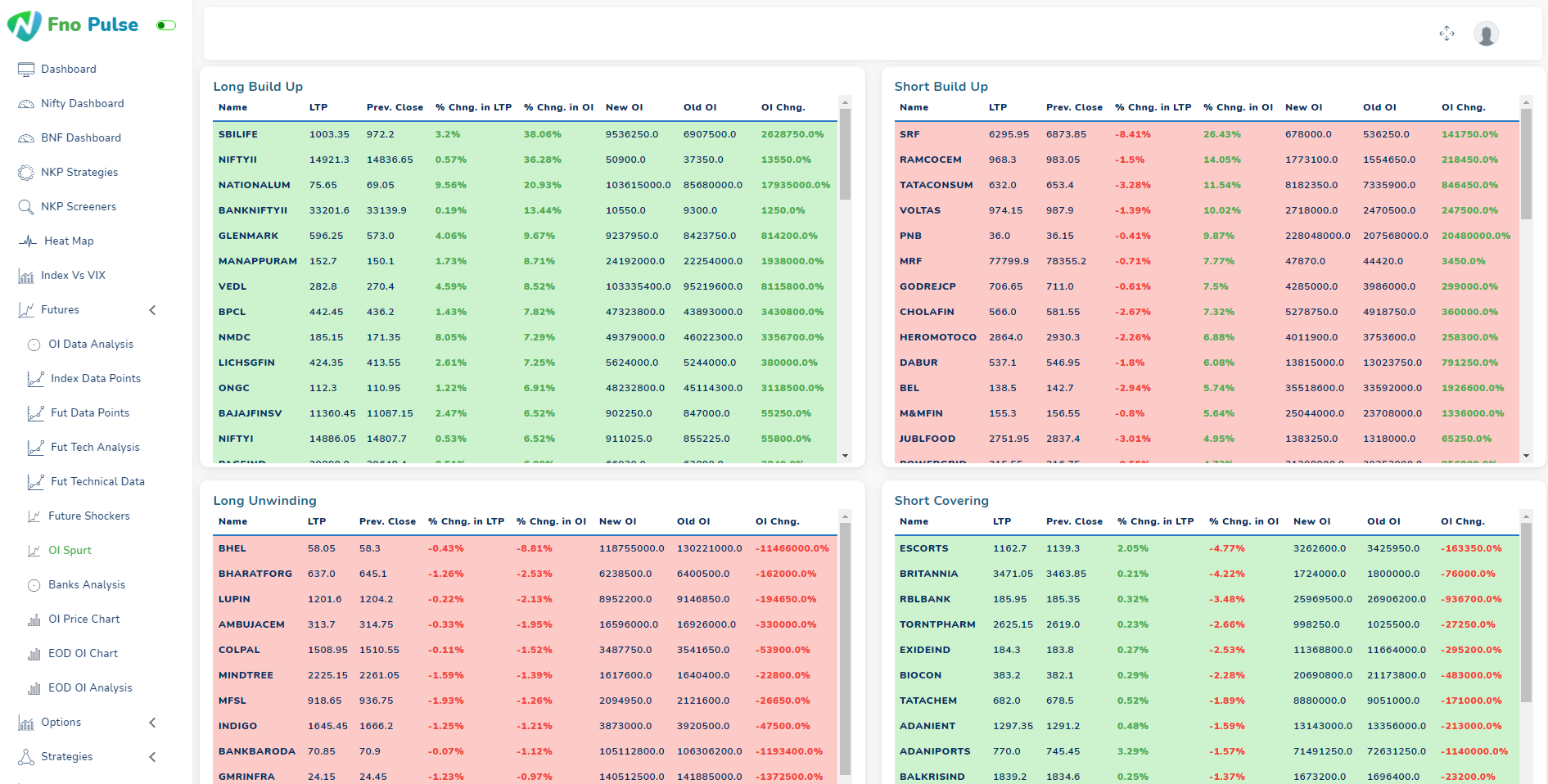
Task: Open the user profile avatar
Action: [x=1486, y=34]
